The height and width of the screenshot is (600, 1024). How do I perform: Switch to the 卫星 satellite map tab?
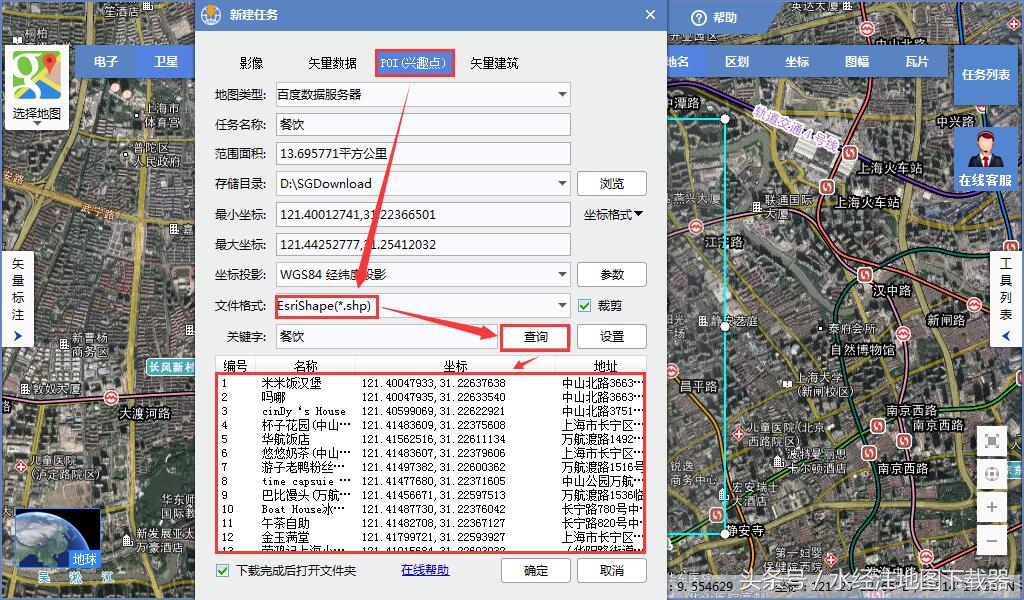pyautogui.click(x=166, y=61)
